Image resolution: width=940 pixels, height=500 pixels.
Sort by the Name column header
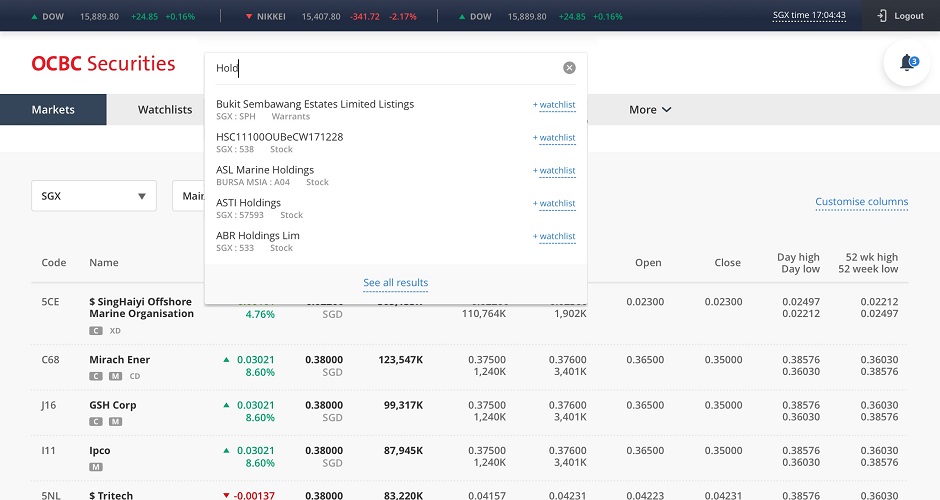click(104, 263)
